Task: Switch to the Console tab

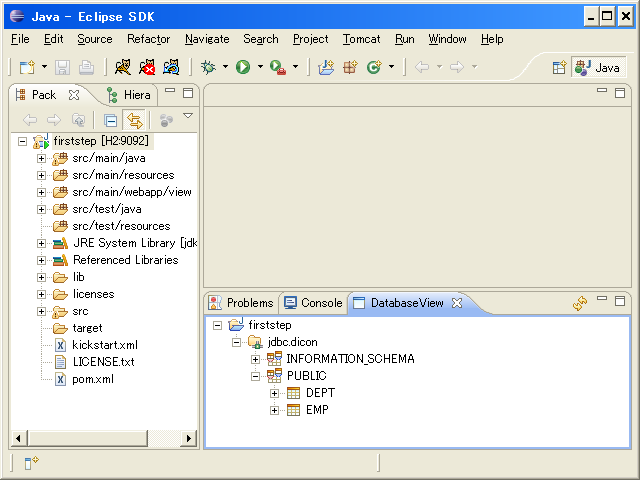Action: pyautogui.click(x=313, y=303)
